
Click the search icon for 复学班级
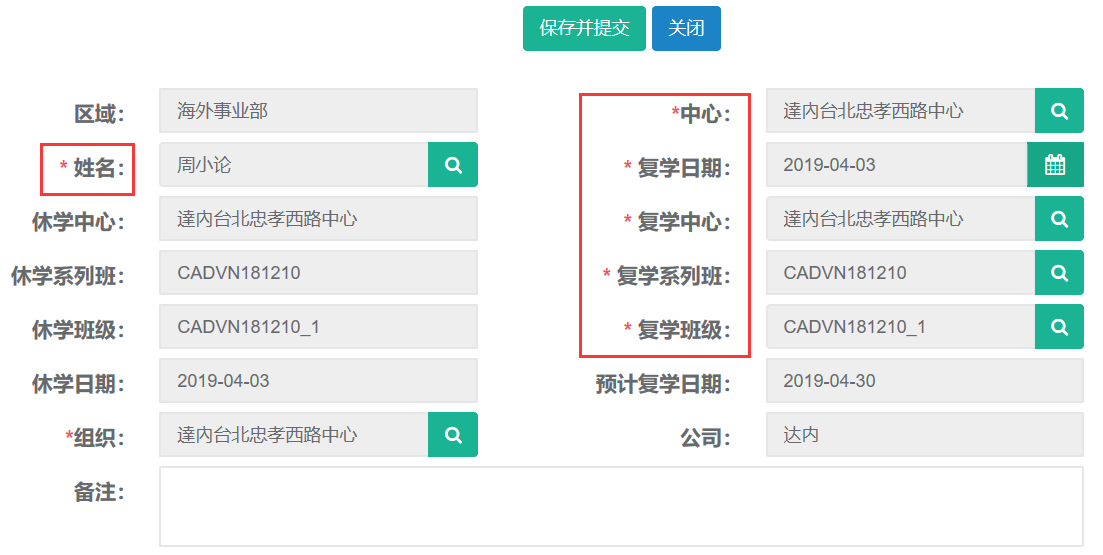click(x=1059, y=327)
